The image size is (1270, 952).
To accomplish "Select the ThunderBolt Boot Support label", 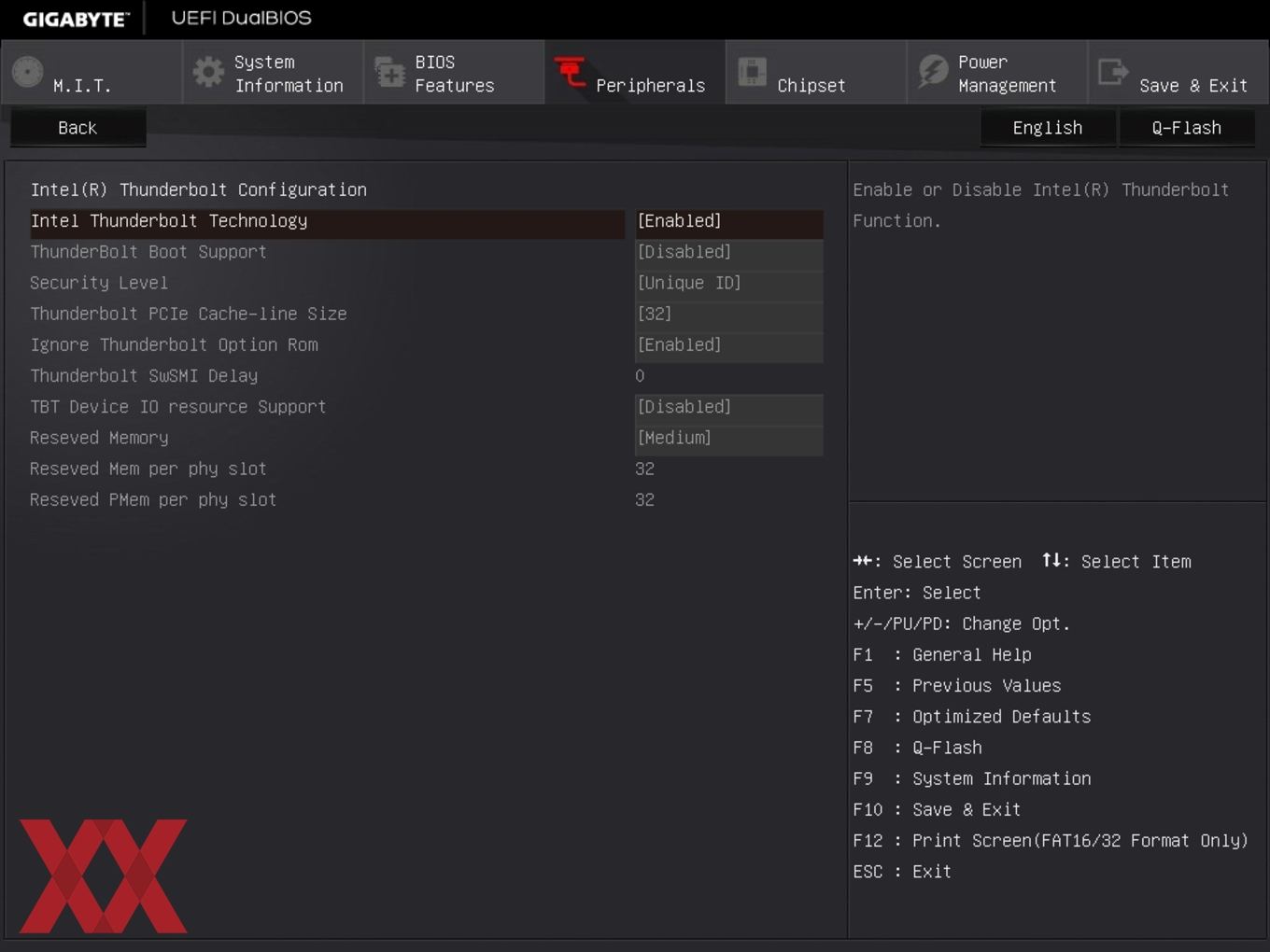I will pyautogui.click(x=148, y=252).
